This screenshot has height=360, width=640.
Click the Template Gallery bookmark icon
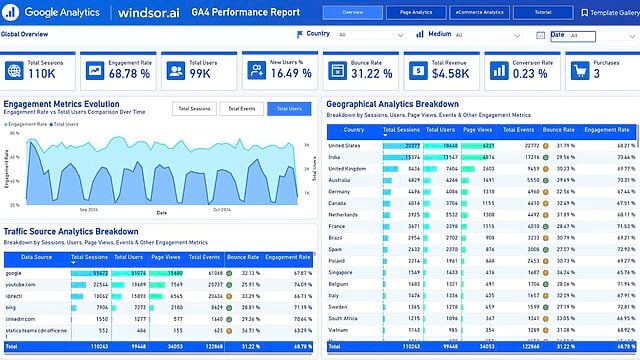click(584, 13)
